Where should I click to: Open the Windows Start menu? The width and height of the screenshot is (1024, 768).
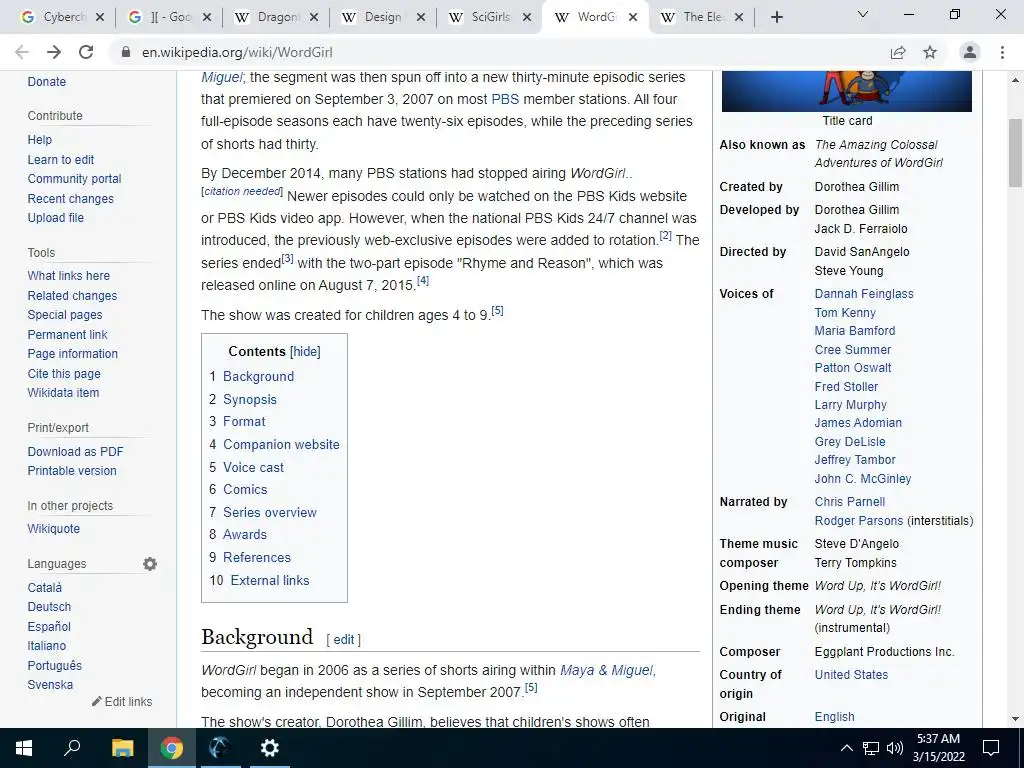(24, 748)
